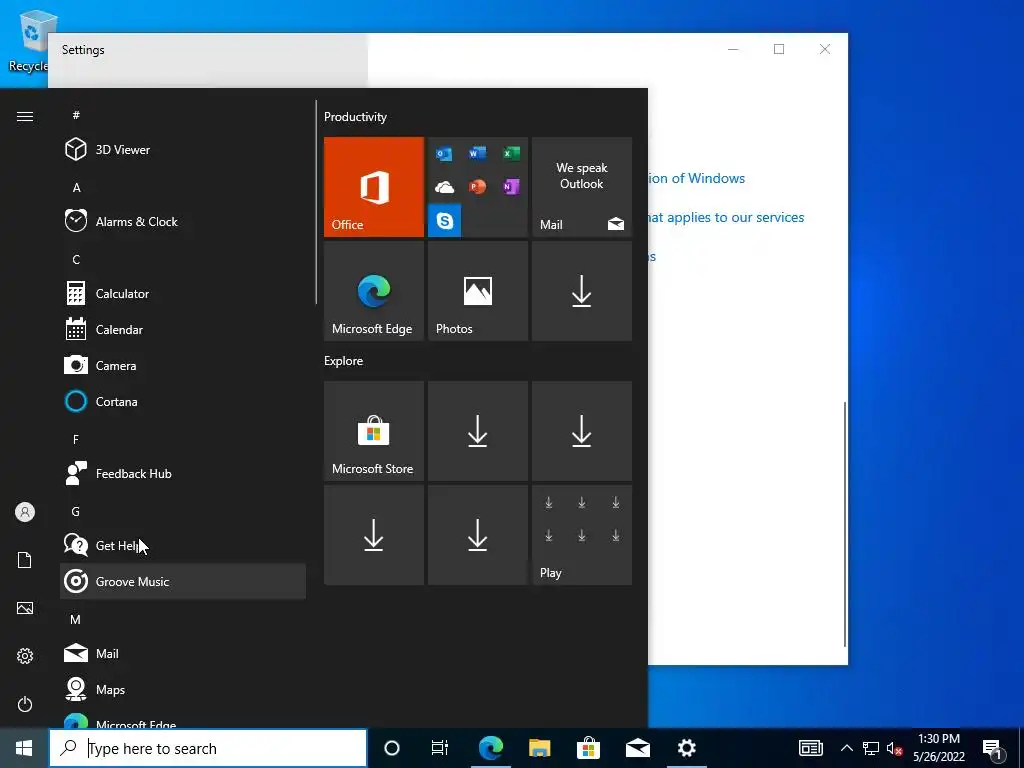Open Task View on the taskbar
The width and height of the screenshot is (1024, 768).
pos(440,748)
